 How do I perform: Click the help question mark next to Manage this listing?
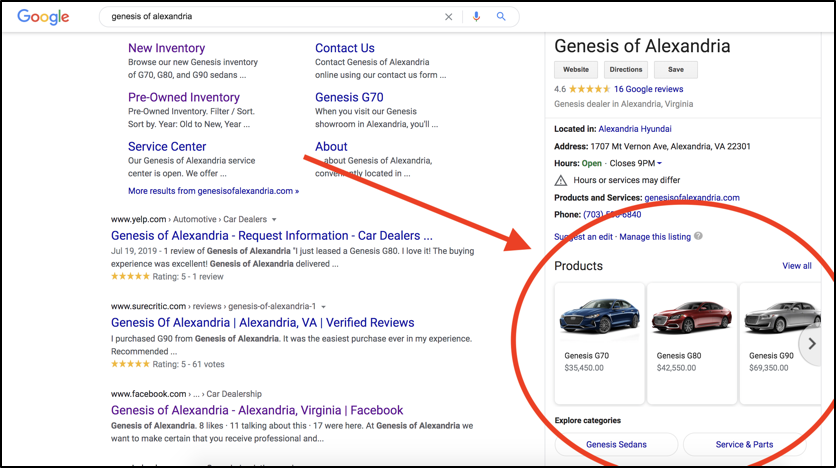(698, 236)
